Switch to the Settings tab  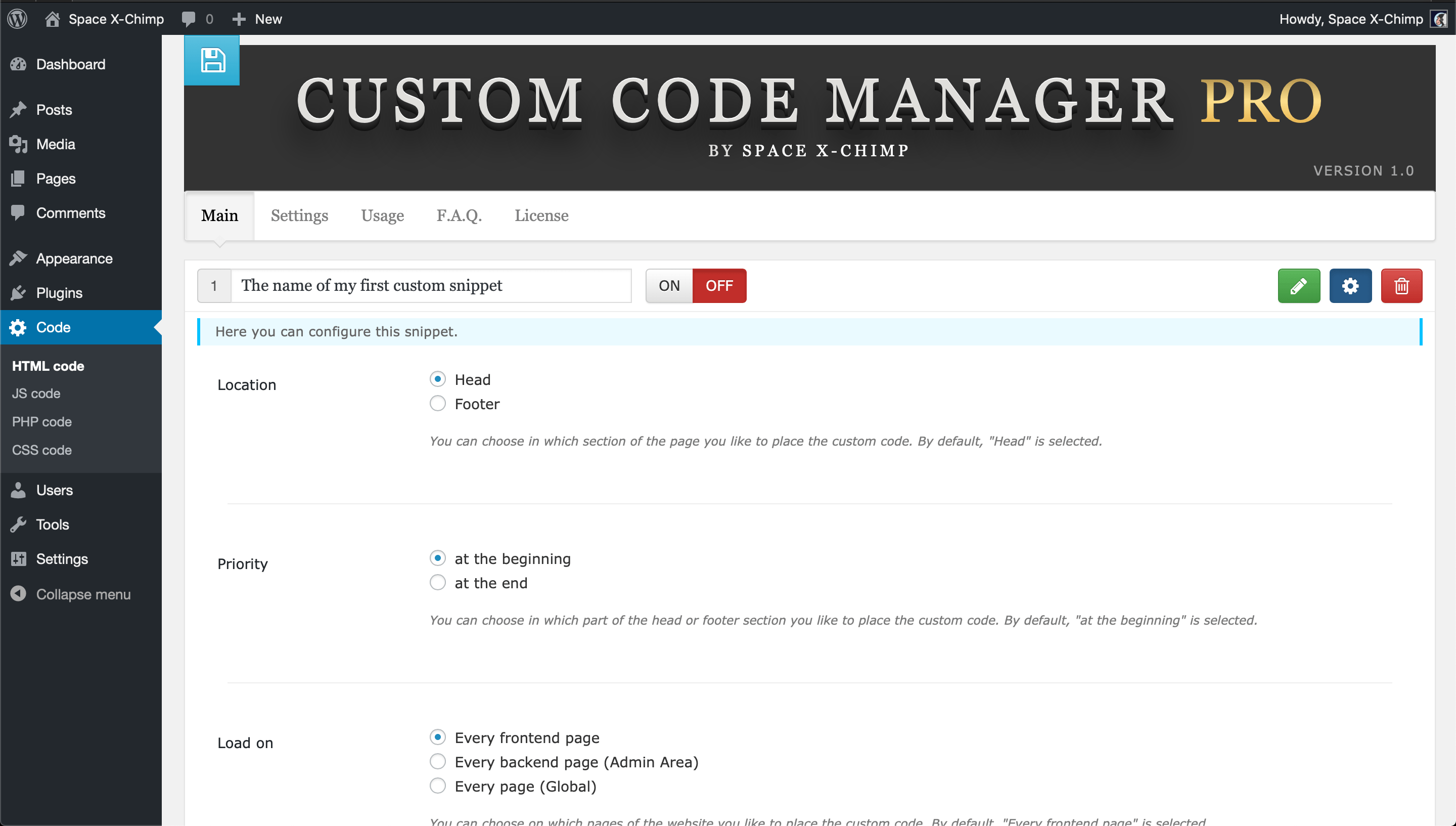coord(299,215)
